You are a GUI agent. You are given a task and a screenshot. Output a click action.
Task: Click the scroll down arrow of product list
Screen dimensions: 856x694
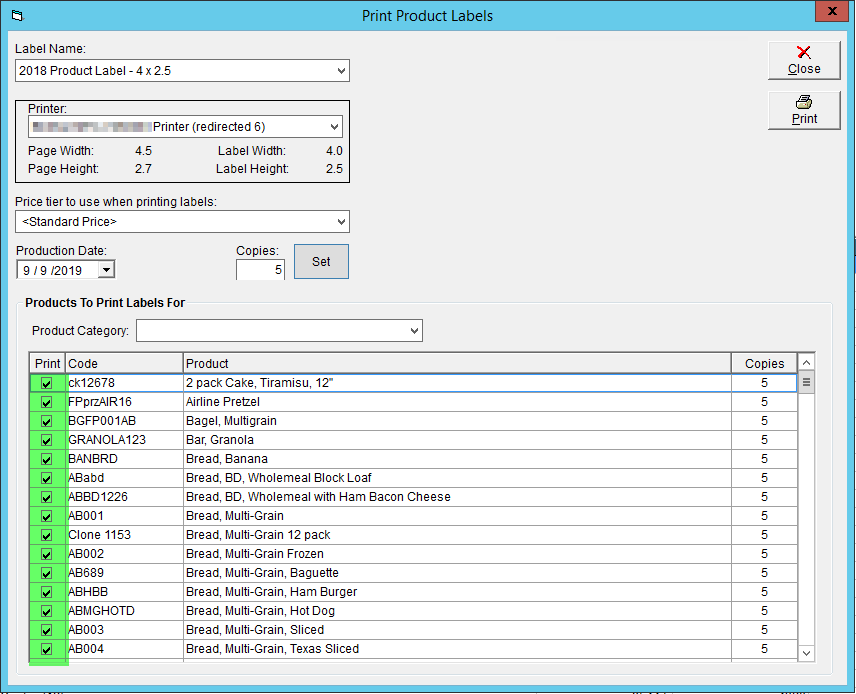click(x=806, y=653)
